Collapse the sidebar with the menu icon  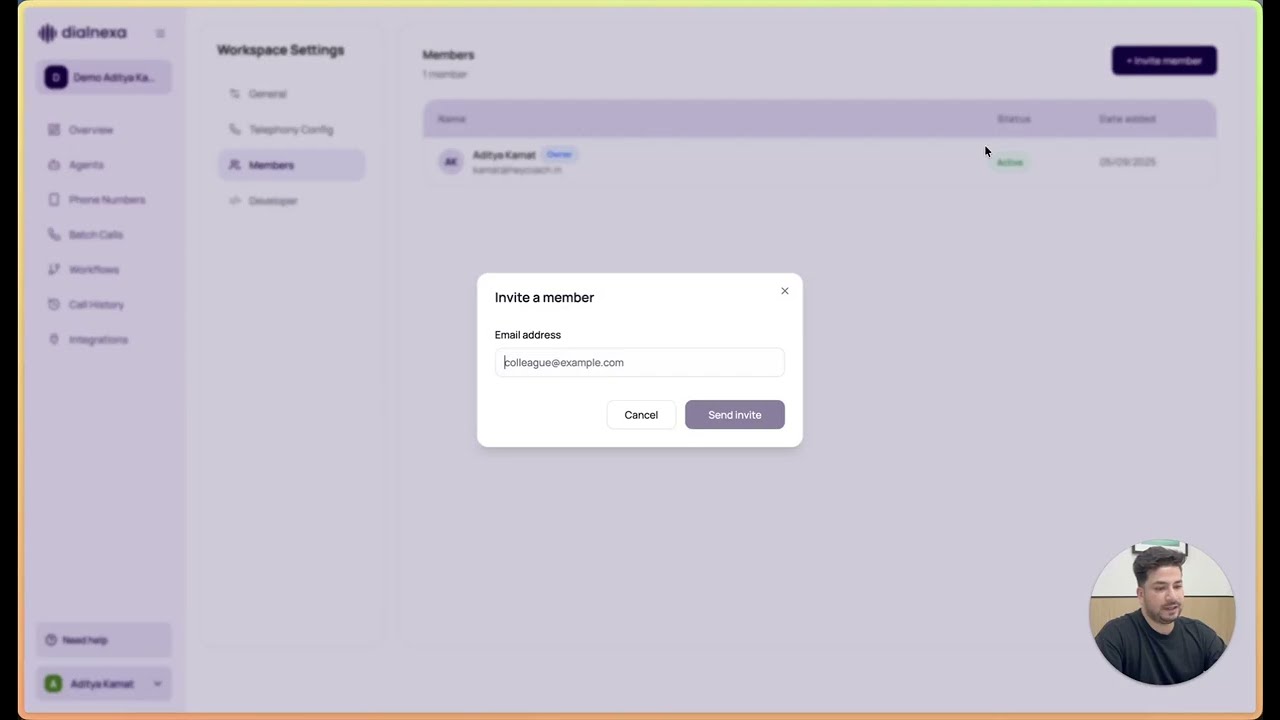(x=160, y=33)
